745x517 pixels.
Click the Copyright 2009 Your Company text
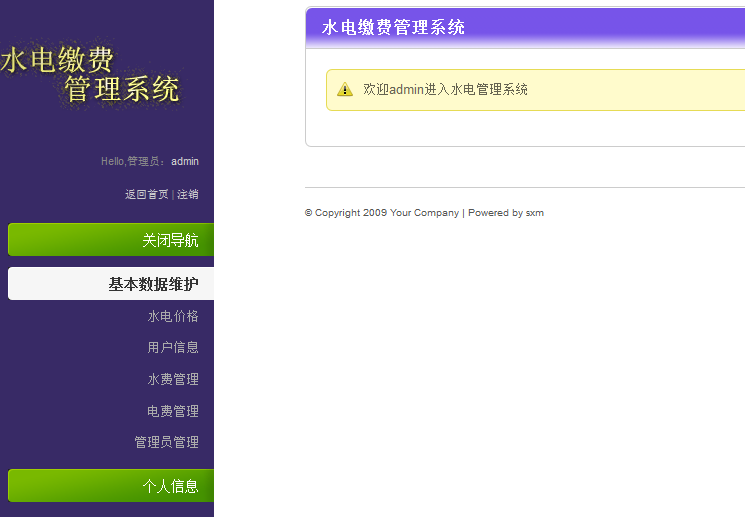[x=382, y=213]
